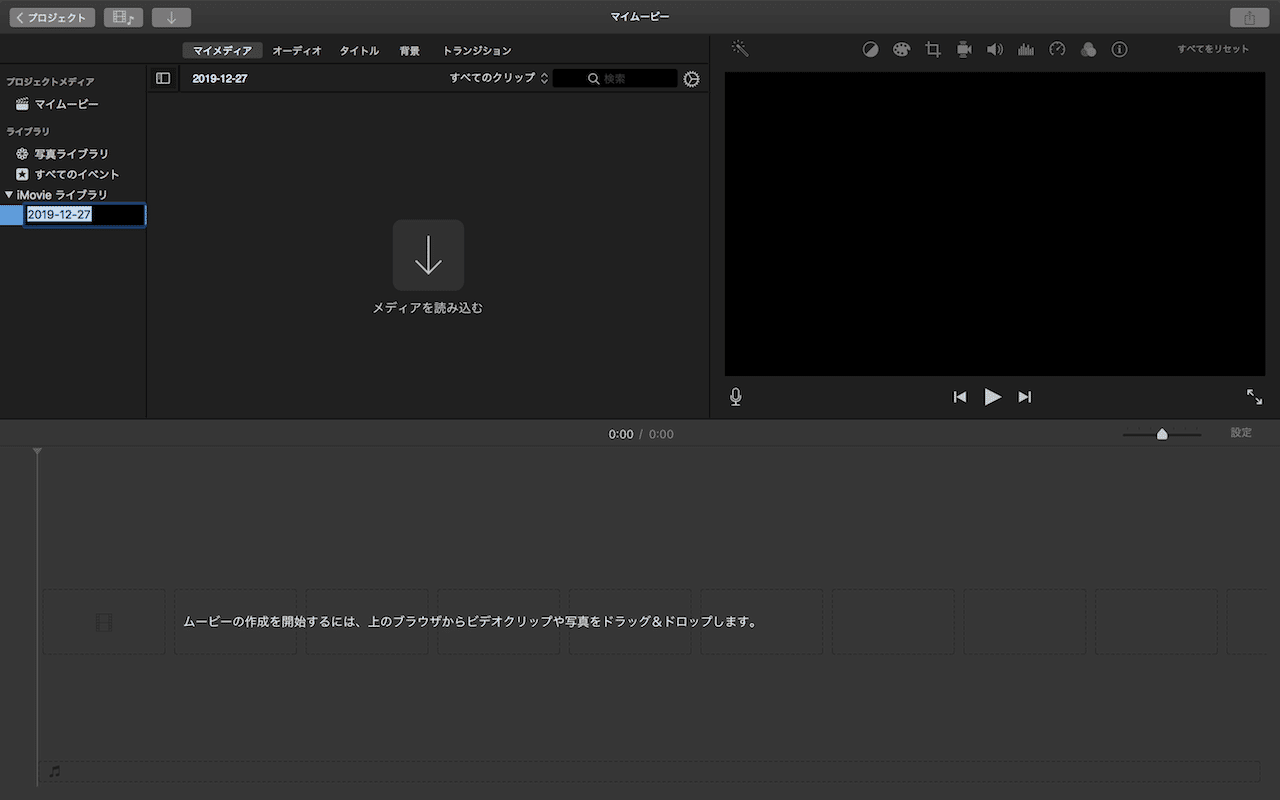
Task: Open the volume speaker tool
Action: [995, 49]
